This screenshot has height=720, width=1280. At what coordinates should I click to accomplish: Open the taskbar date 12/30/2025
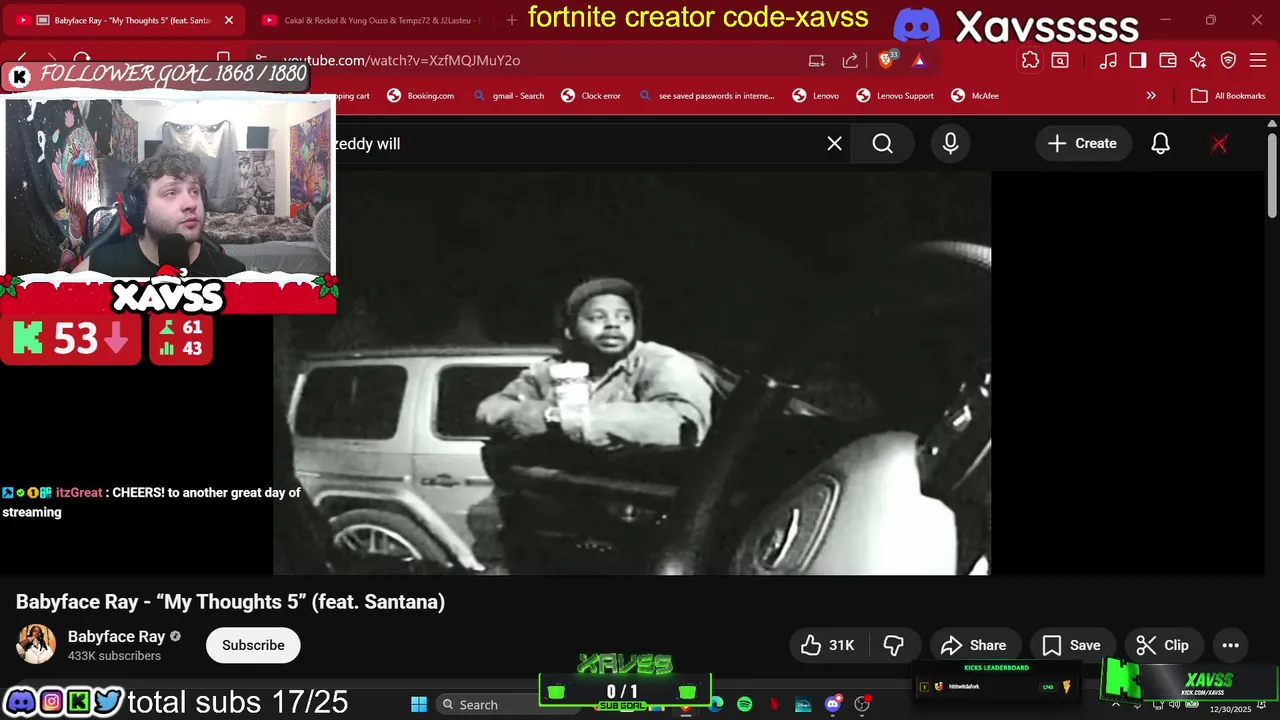tap(1231, 709)
